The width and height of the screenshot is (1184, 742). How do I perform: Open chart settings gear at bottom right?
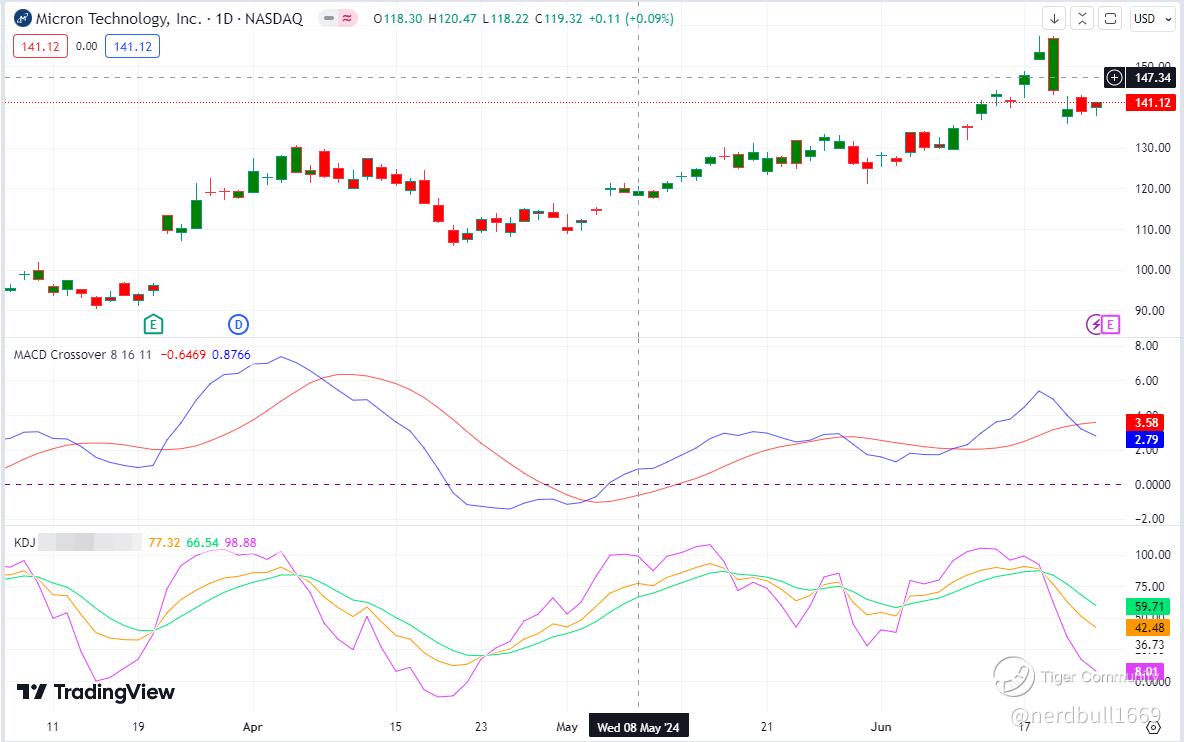pyautogui.click(x=1153, y=727)
